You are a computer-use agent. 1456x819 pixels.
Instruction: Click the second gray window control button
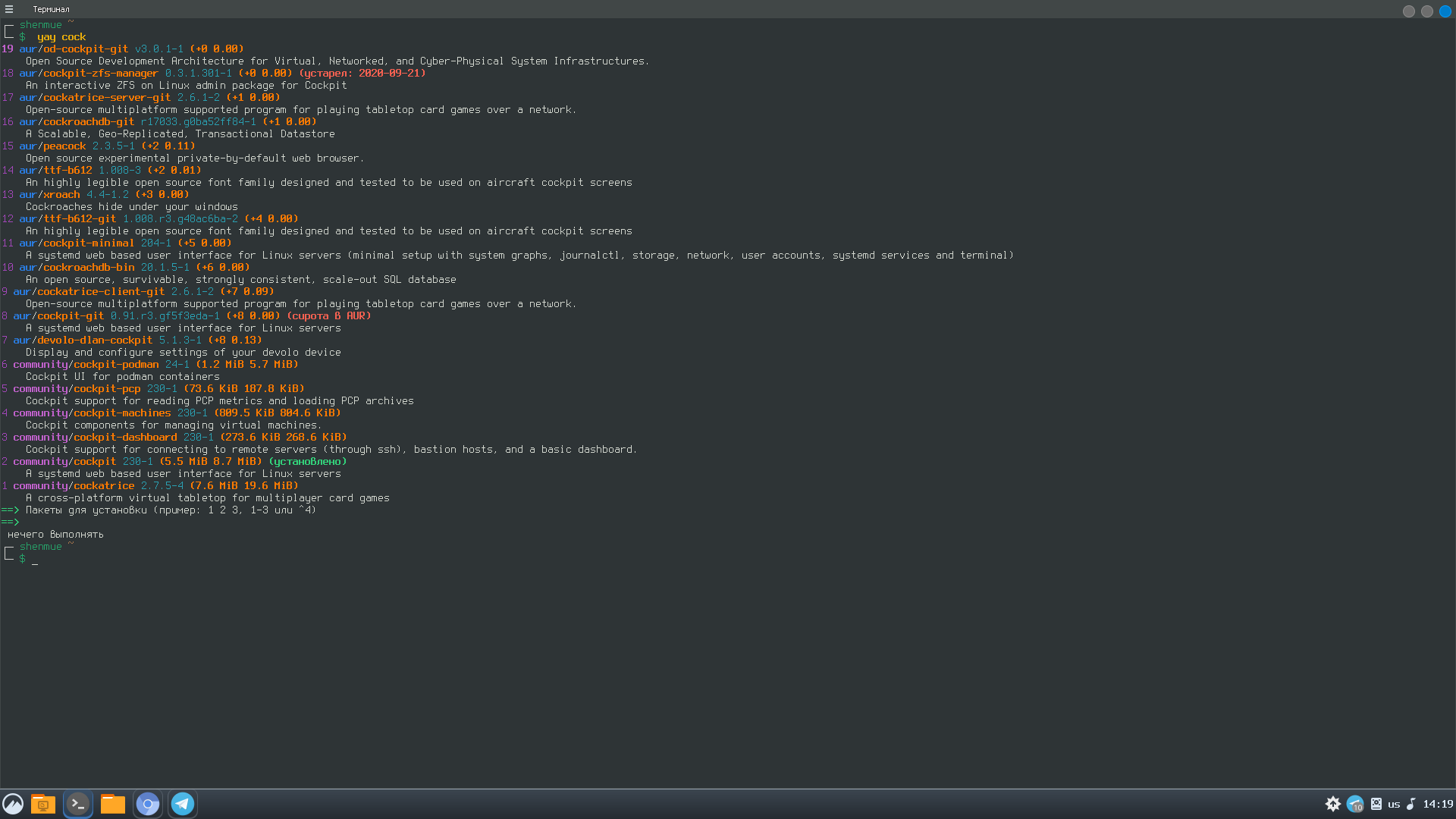[x=1427, y=11]
